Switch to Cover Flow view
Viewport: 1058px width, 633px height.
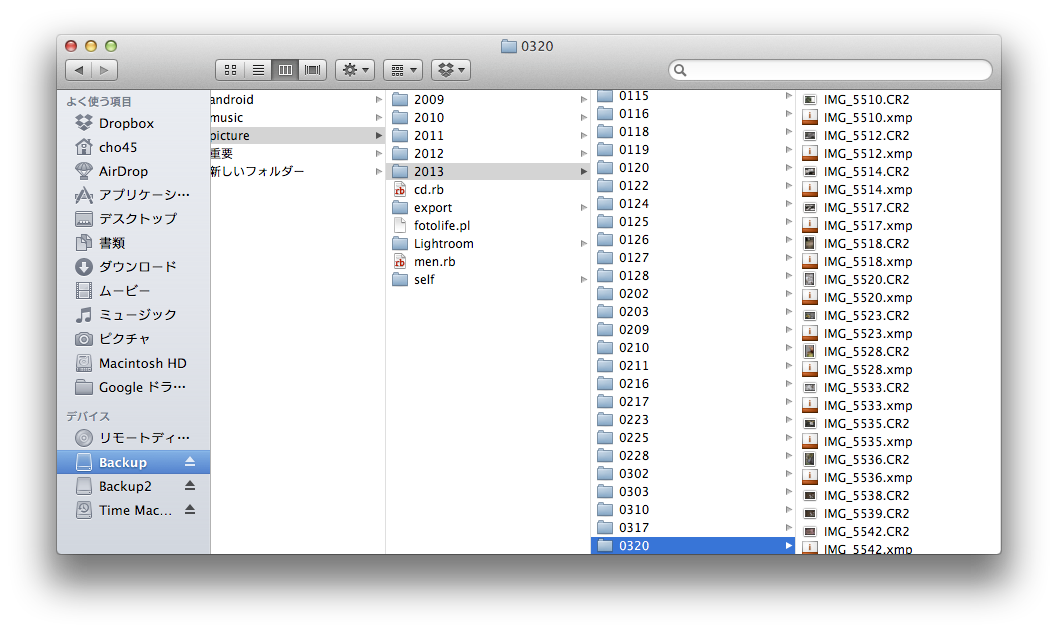pos(313,70)
